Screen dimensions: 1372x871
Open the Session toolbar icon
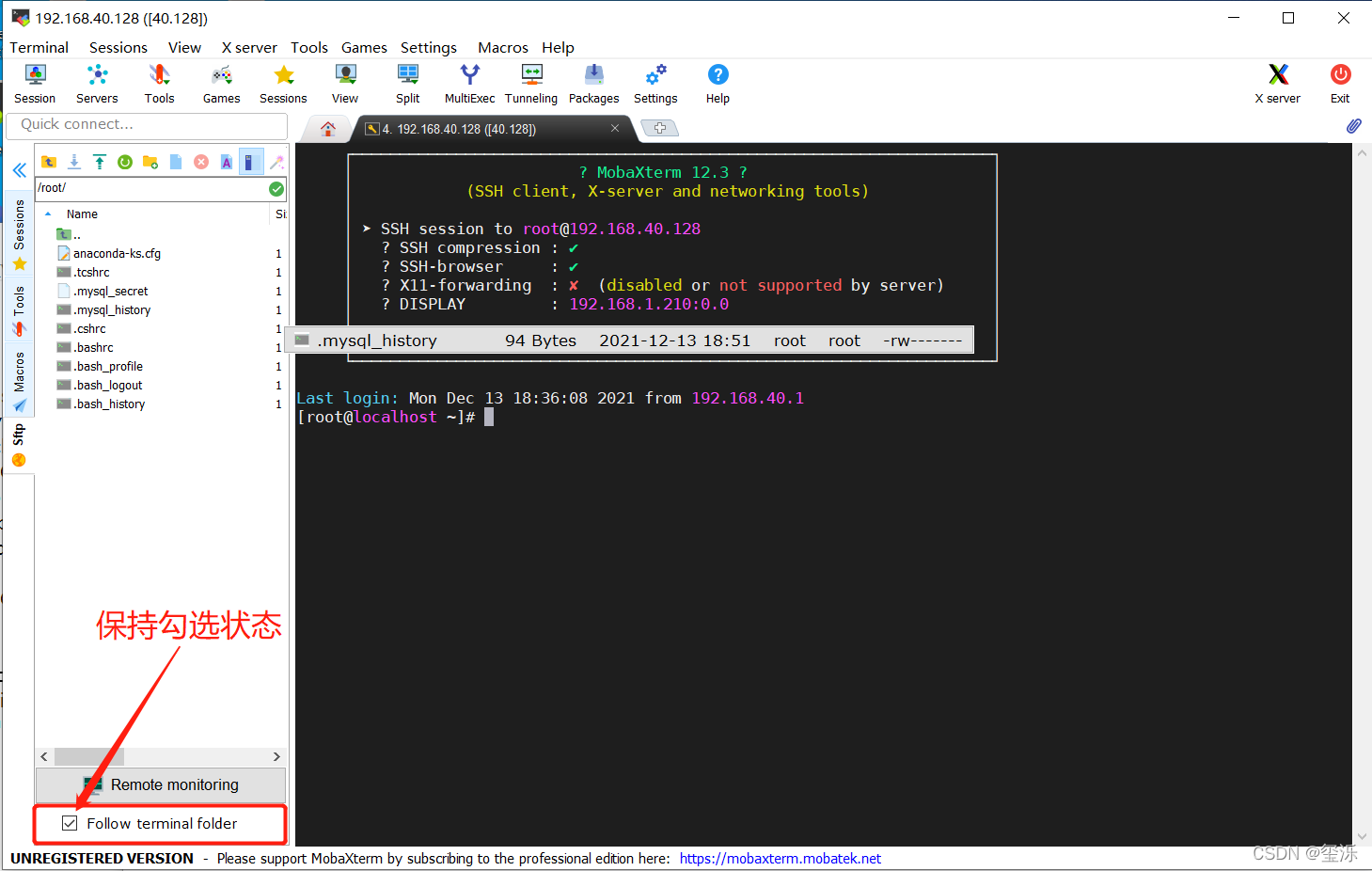[35, 84]
